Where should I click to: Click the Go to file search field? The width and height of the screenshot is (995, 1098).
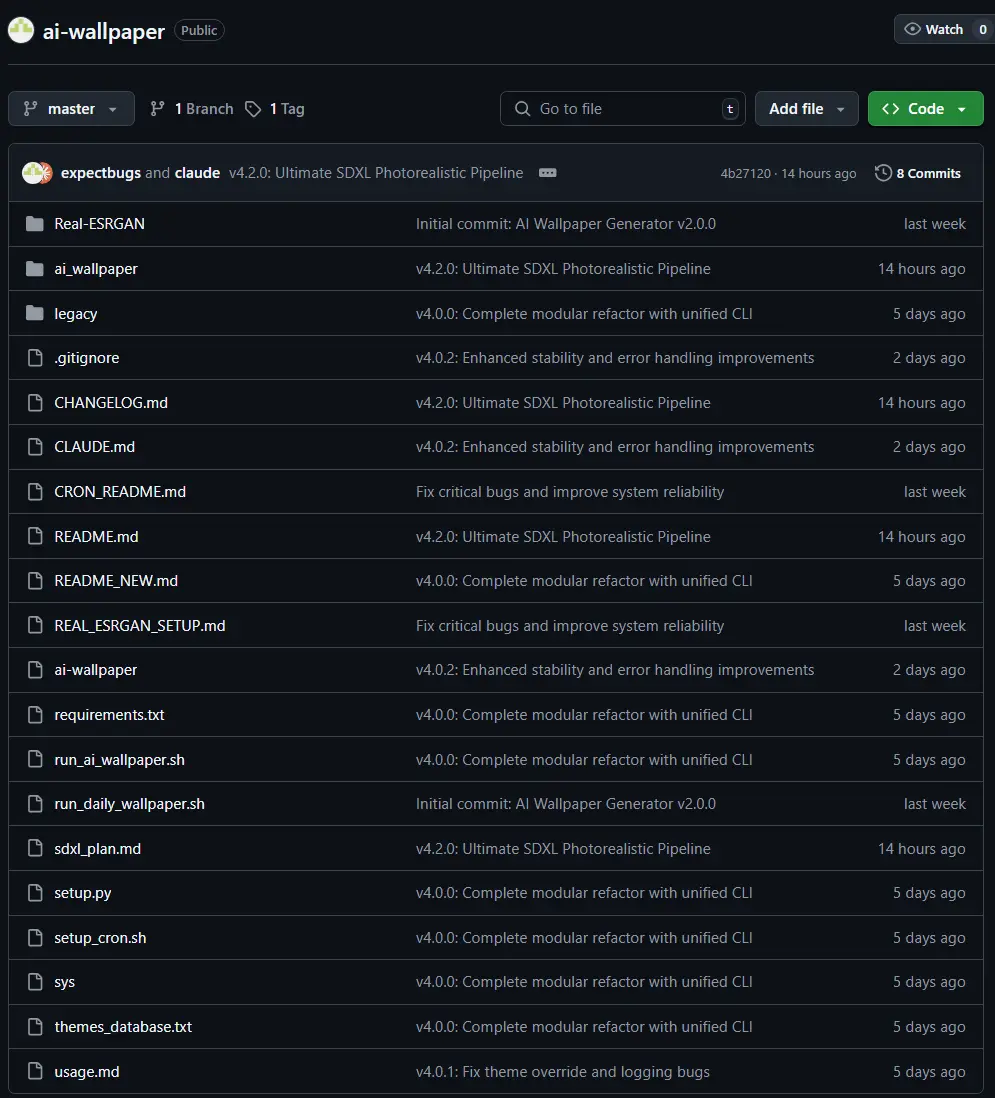tap(622, 109)
